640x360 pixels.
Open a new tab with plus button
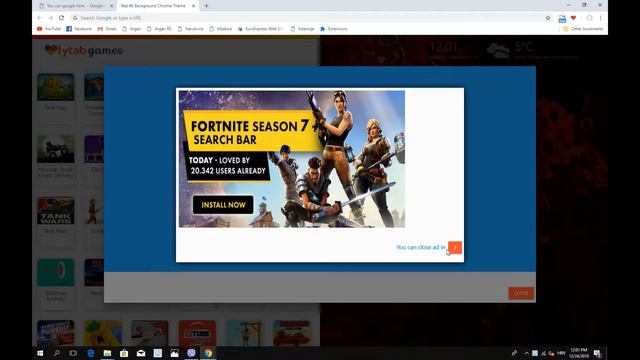[206, 6]
